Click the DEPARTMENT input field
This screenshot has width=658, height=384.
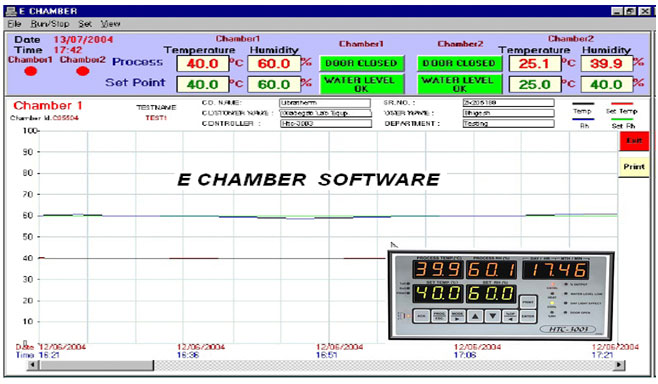click(x=508, y=123)
